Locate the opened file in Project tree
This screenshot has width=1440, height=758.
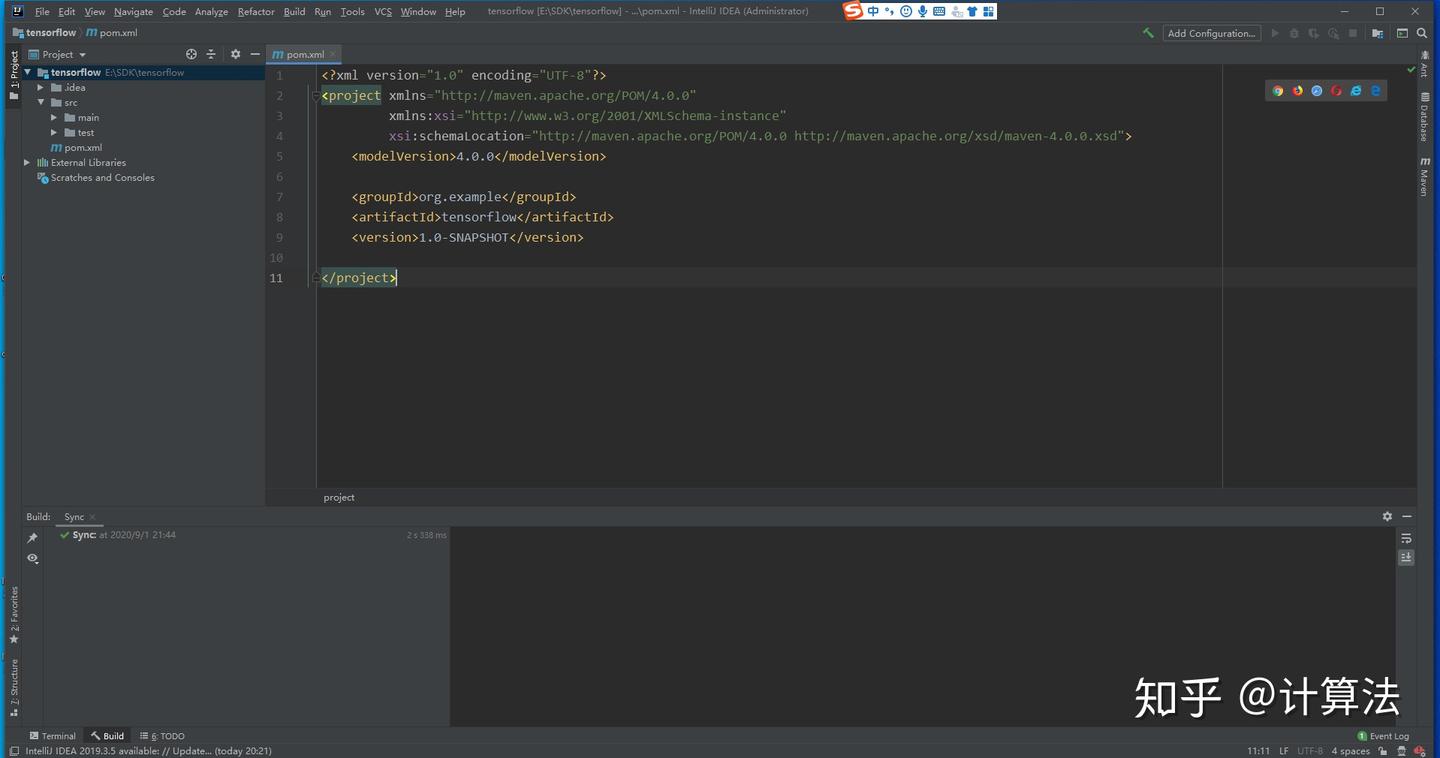point(192,54)
